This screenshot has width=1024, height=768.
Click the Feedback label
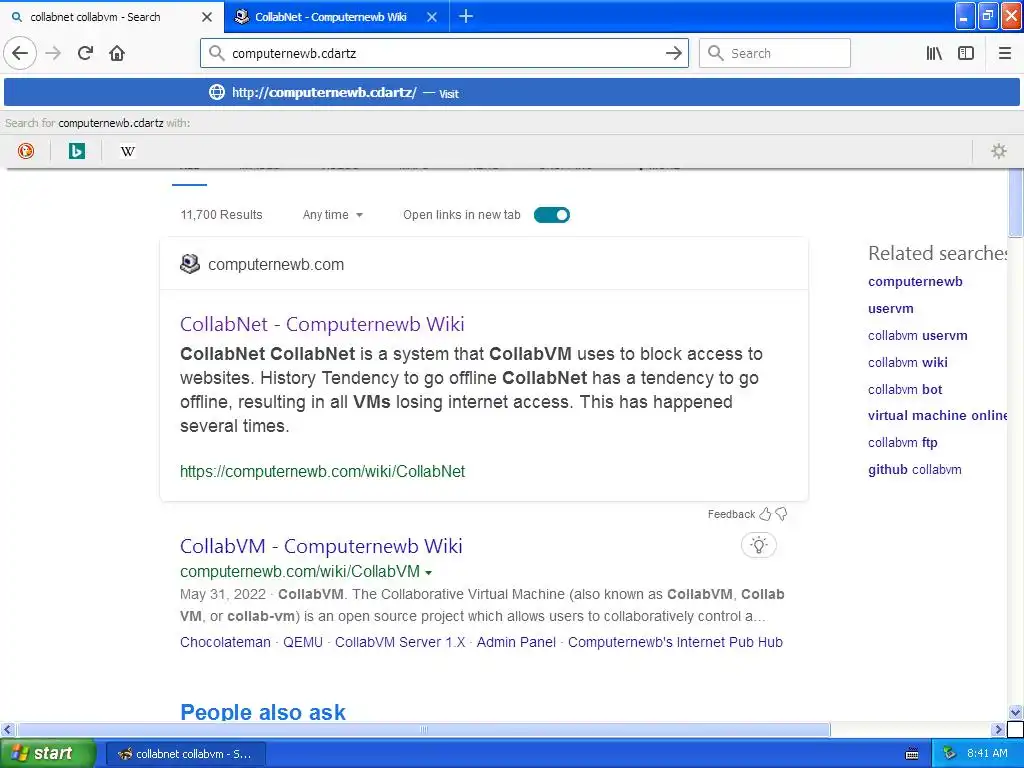click(731, 514)
